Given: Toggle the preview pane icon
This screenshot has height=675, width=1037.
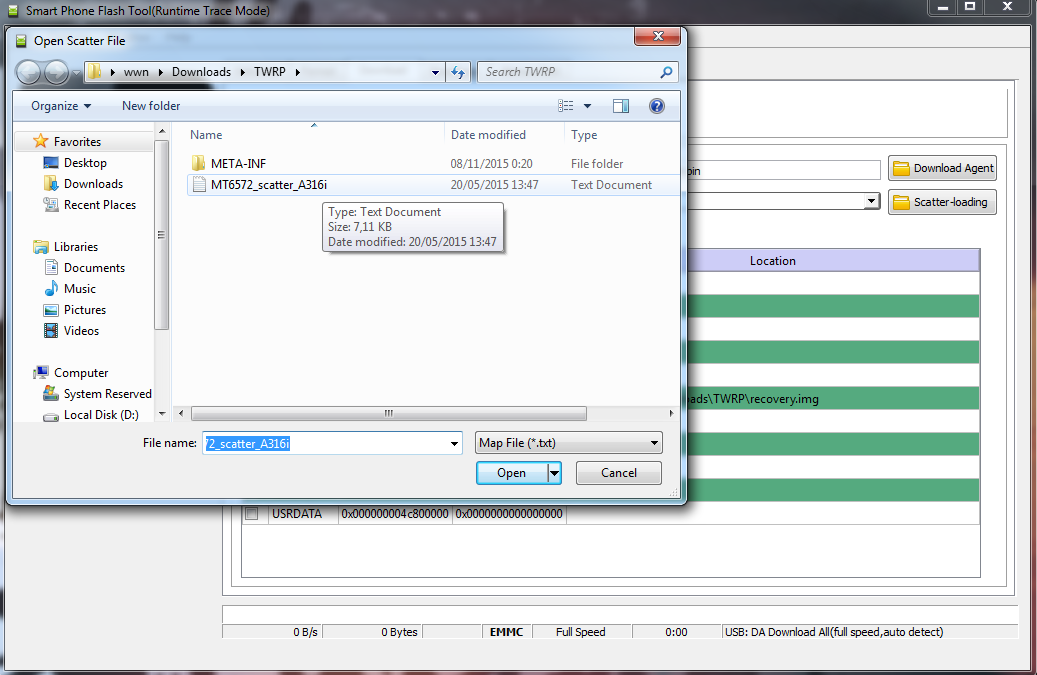Looking at the screenshot, I should (x=621, y=106).
